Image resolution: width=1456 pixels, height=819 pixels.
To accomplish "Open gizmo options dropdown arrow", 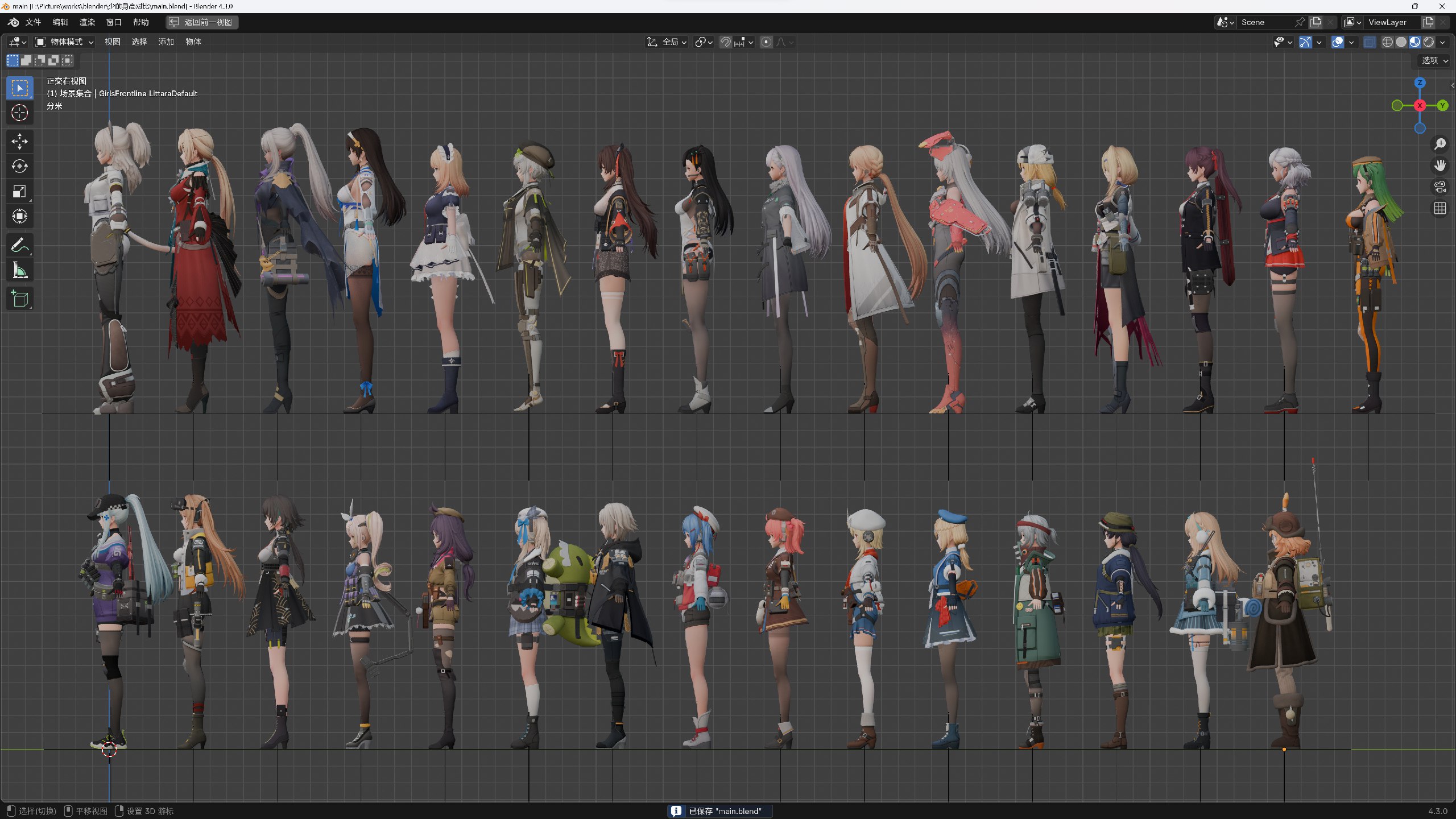I will [1319, 42].
